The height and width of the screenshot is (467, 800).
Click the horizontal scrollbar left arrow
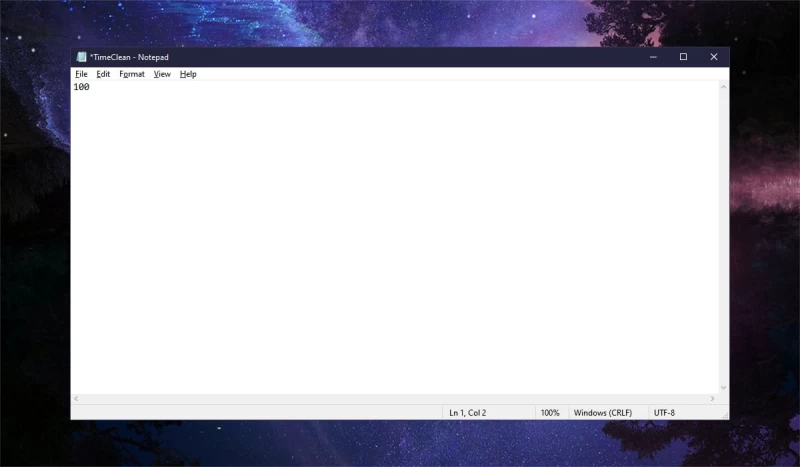[76, 399]
